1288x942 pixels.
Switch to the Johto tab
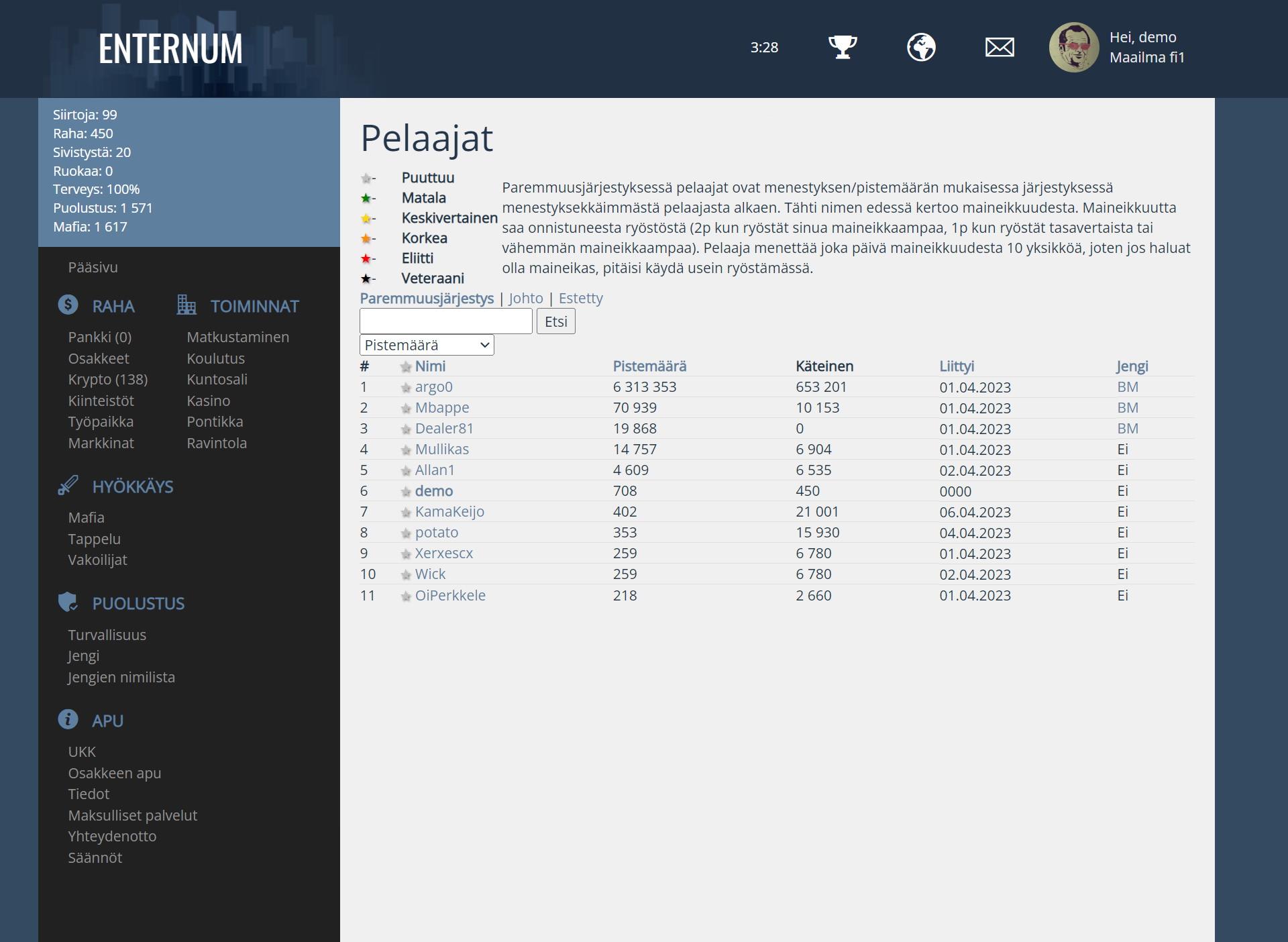[525, 298]
